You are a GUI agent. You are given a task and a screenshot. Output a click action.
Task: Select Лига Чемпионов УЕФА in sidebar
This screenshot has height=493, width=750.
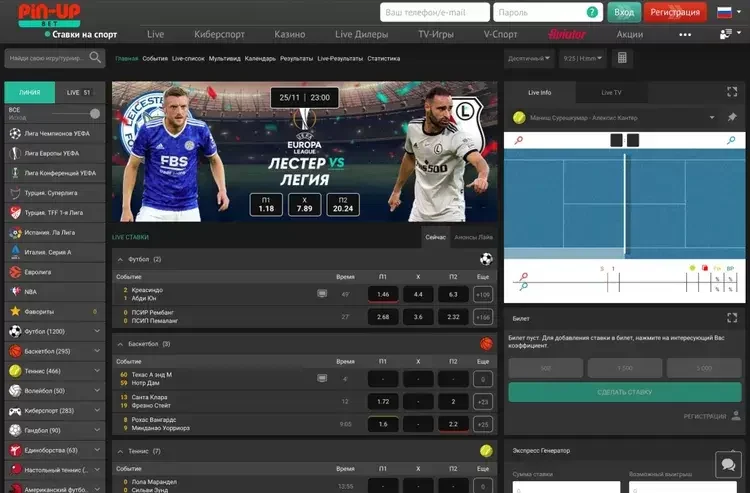[x=55, y=133]
